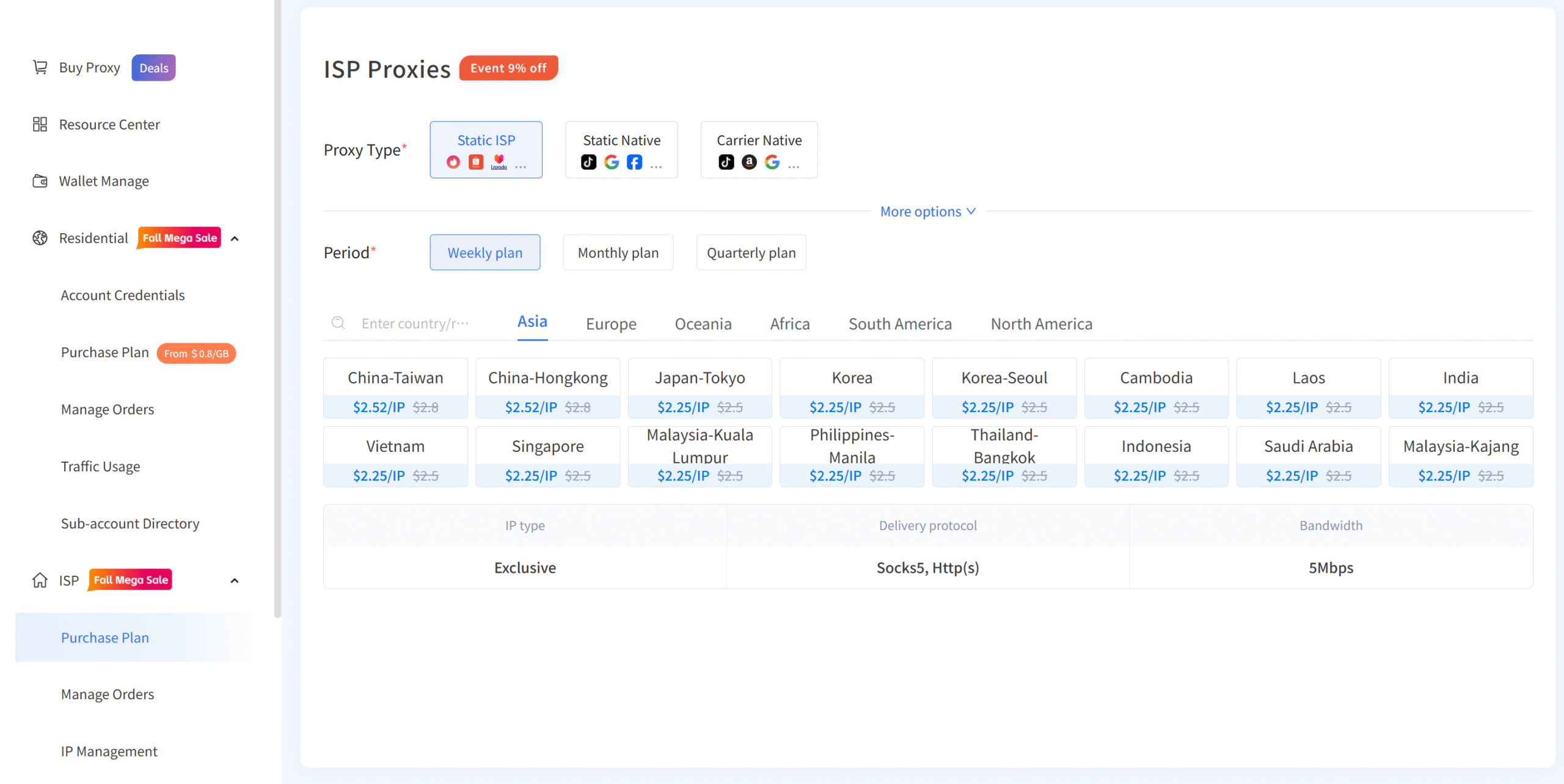The width and height of the screenshot is (1564, 784).
Task: Click the TikTok icon under Static Native
Action: [589, 162]
